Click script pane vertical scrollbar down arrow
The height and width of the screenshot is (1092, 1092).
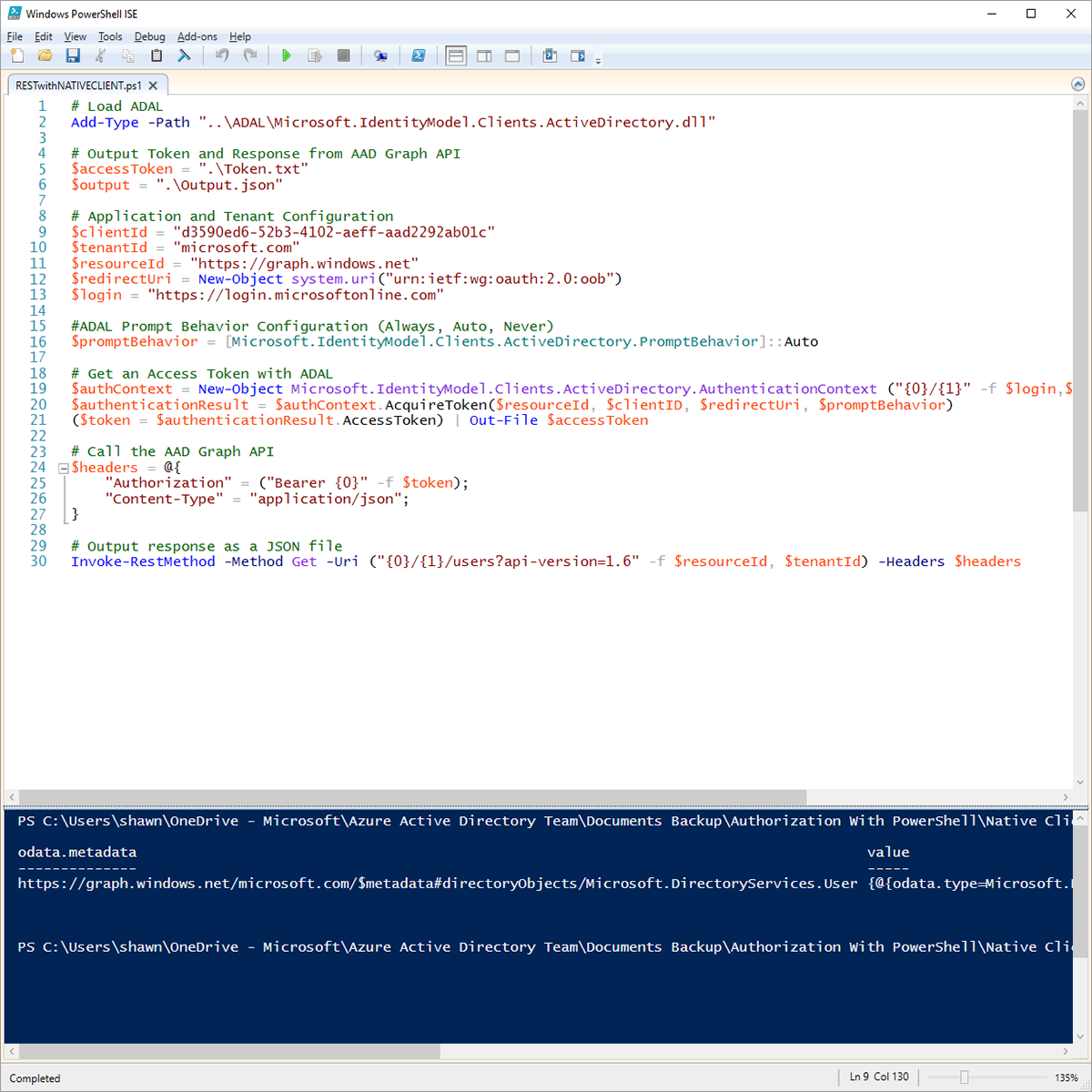(1080, 782)
